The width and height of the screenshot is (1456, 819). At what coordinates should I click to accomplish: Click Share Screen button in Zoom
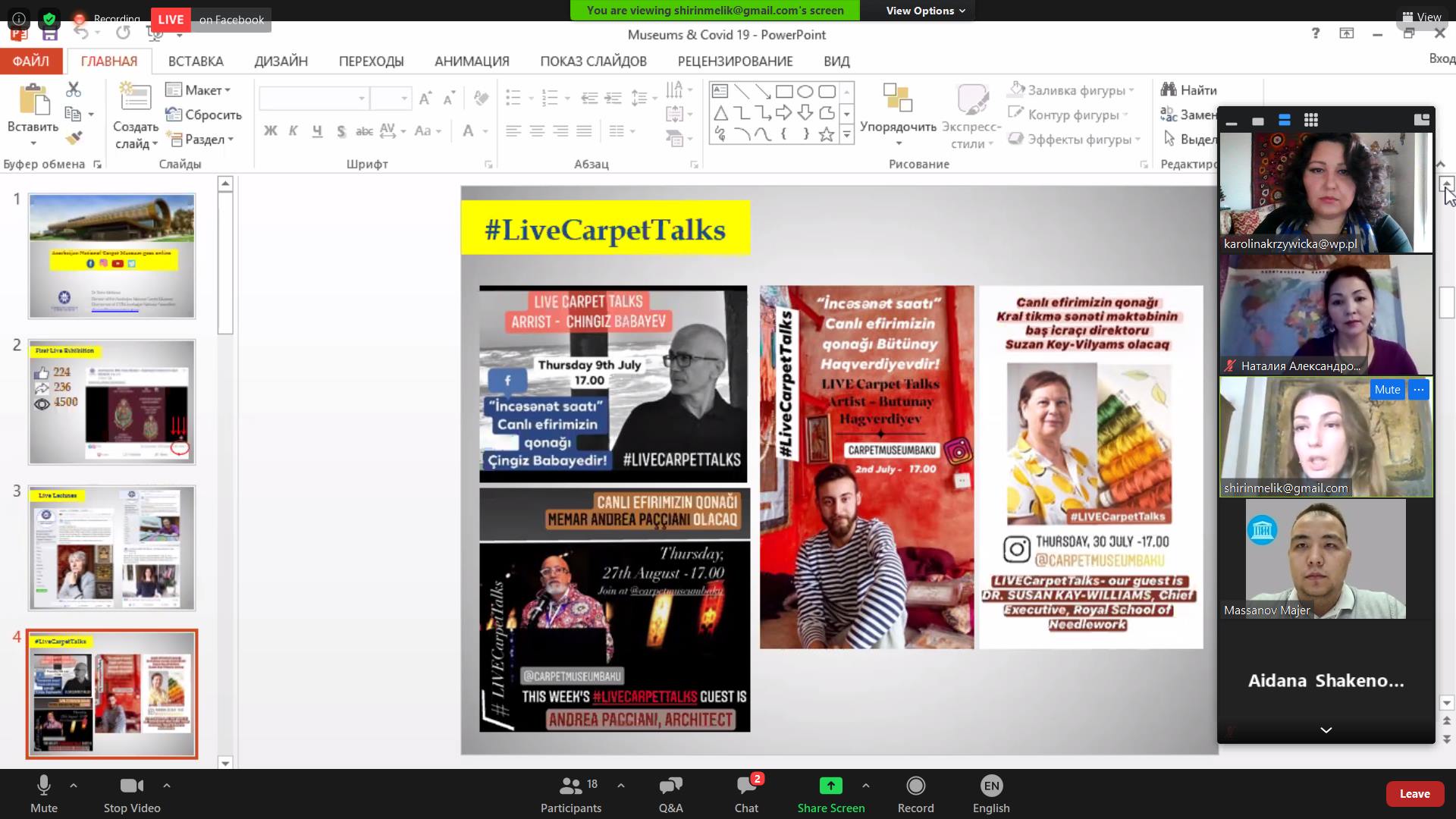830,794
